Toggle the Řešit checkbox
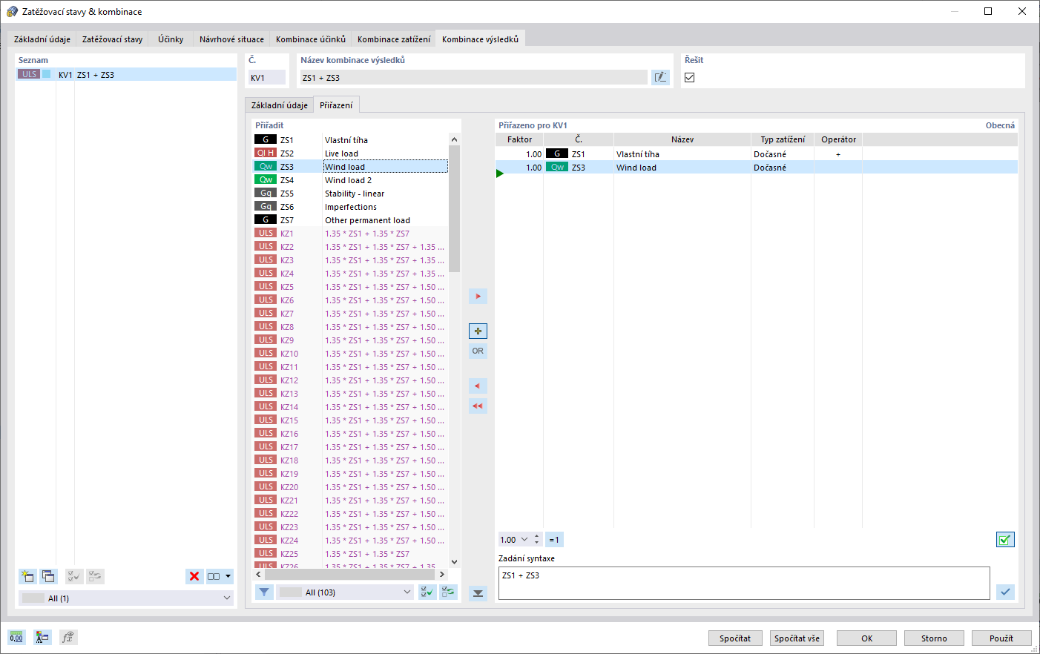Screen dimensions: 1040x654 (690, 78)
